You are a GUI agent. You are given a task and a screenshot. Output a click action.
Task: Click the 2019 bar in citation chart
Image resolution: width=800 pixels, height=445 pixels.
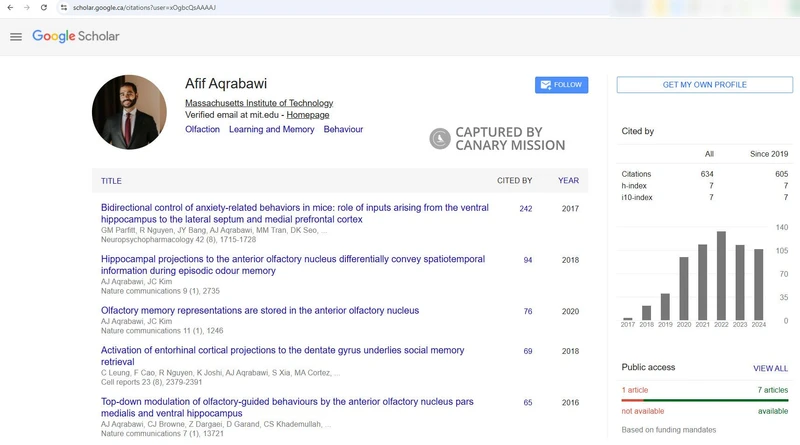pos(665,307)
